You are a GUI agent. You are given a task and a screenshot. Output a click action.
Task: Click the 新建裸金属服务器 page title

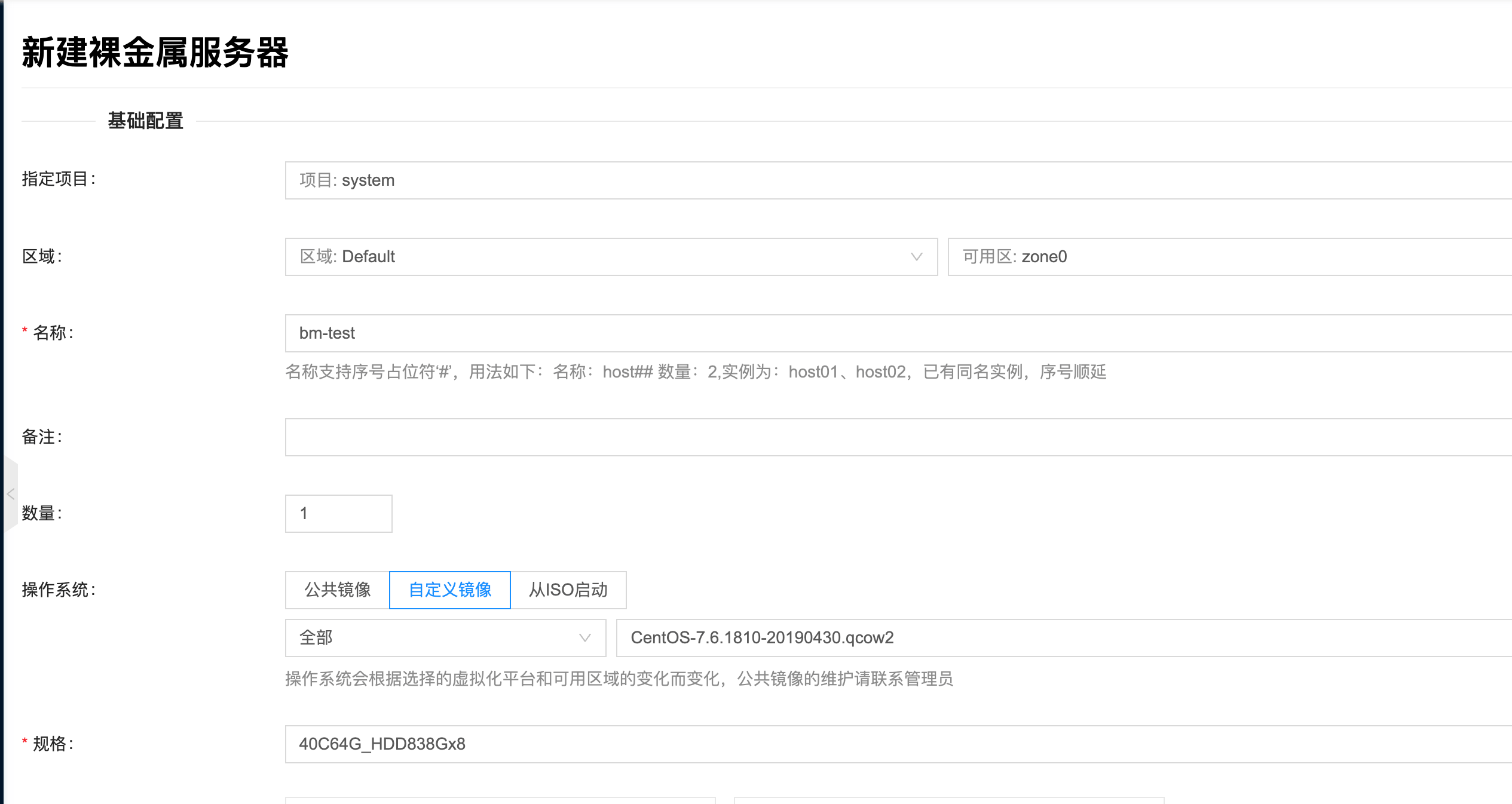[x=155, y=53]
